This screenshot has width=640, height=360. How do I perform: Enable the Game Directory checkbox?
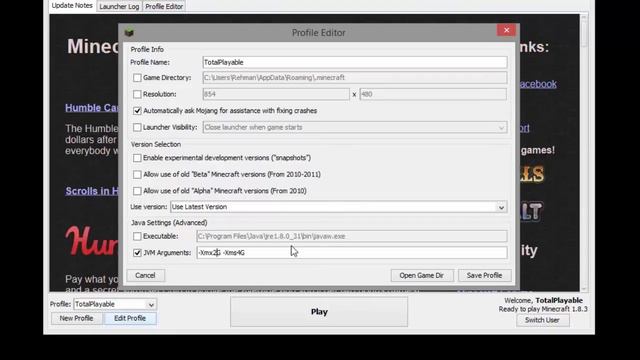pyautogui.click(x=137, y=78)
